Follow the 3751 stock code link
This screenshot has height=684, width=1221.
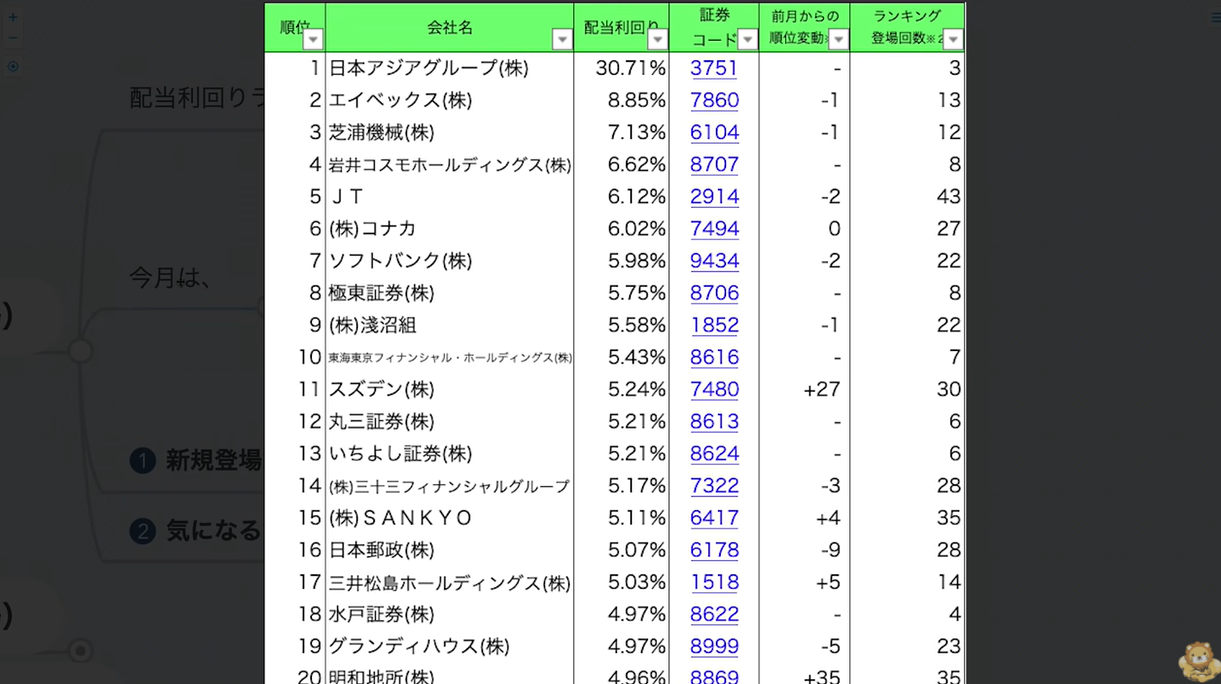[714, 68]
